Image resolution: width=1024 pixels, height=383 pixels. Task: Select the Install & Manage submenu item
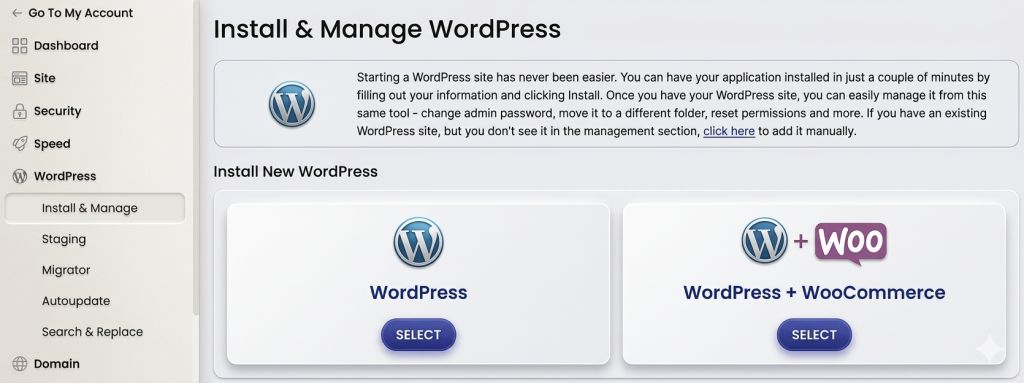click(x=95, y=208)
